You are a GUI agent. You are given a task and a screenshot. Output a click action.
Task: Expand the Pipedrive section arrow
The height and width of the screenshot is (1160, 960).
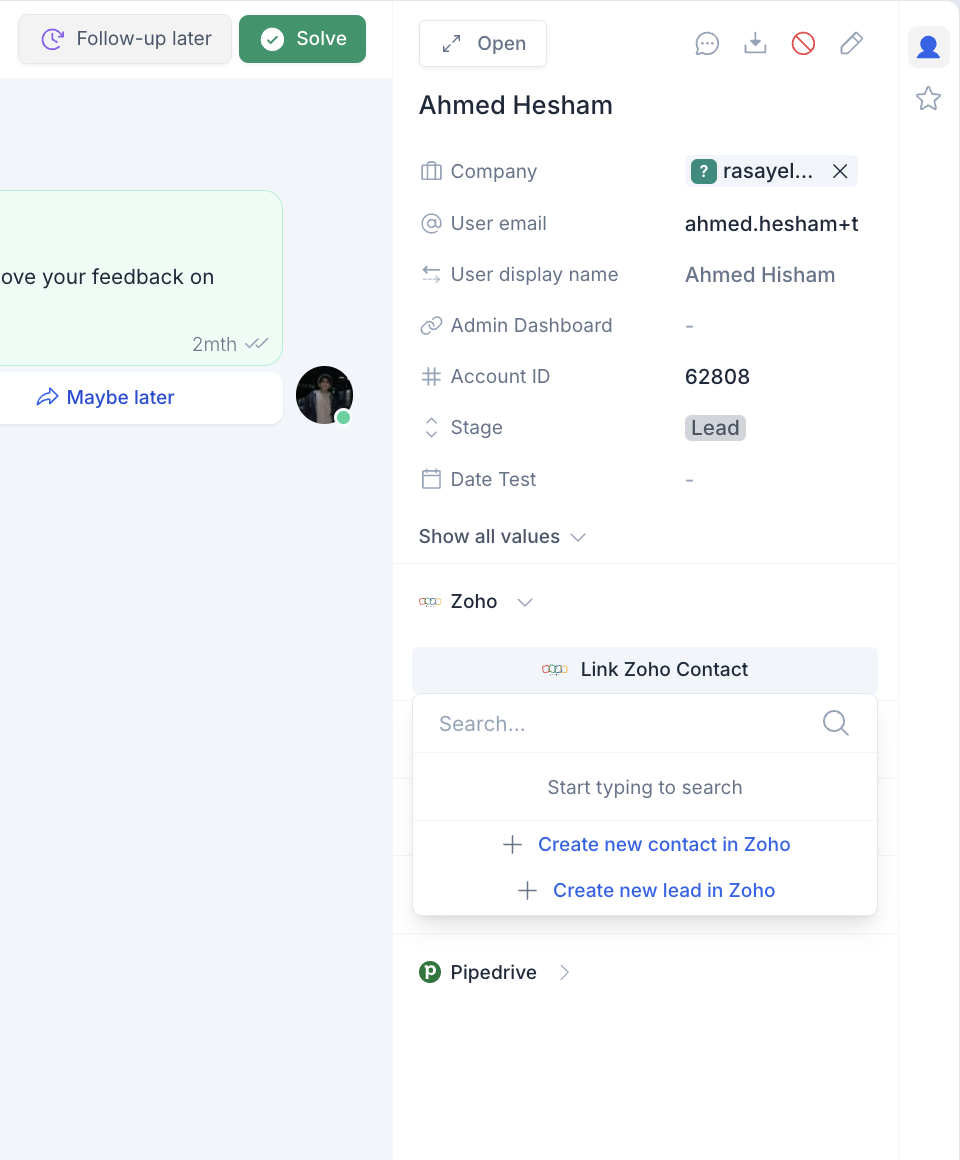pyautogui.click(x=564, y=972)
